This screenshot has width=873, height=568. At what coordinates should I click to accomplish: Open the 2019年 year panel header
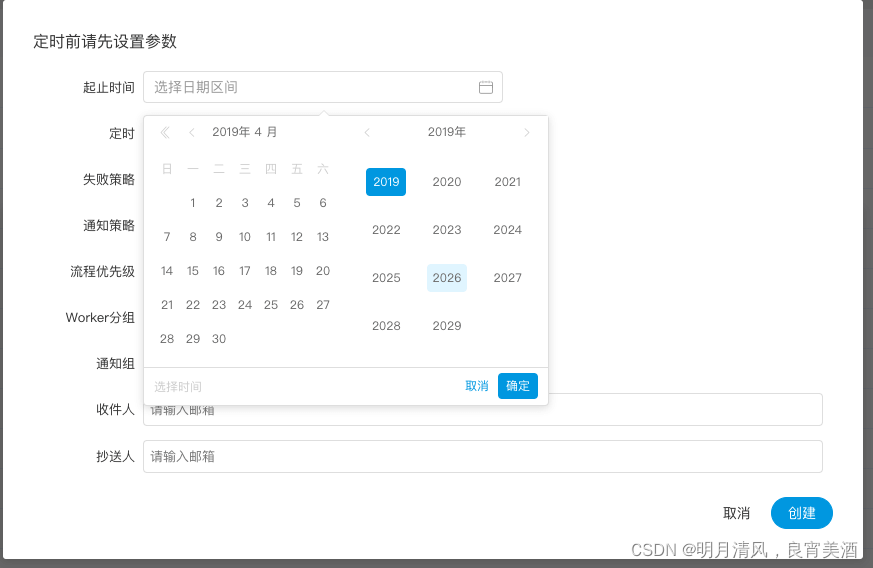[x=447, y=132]
